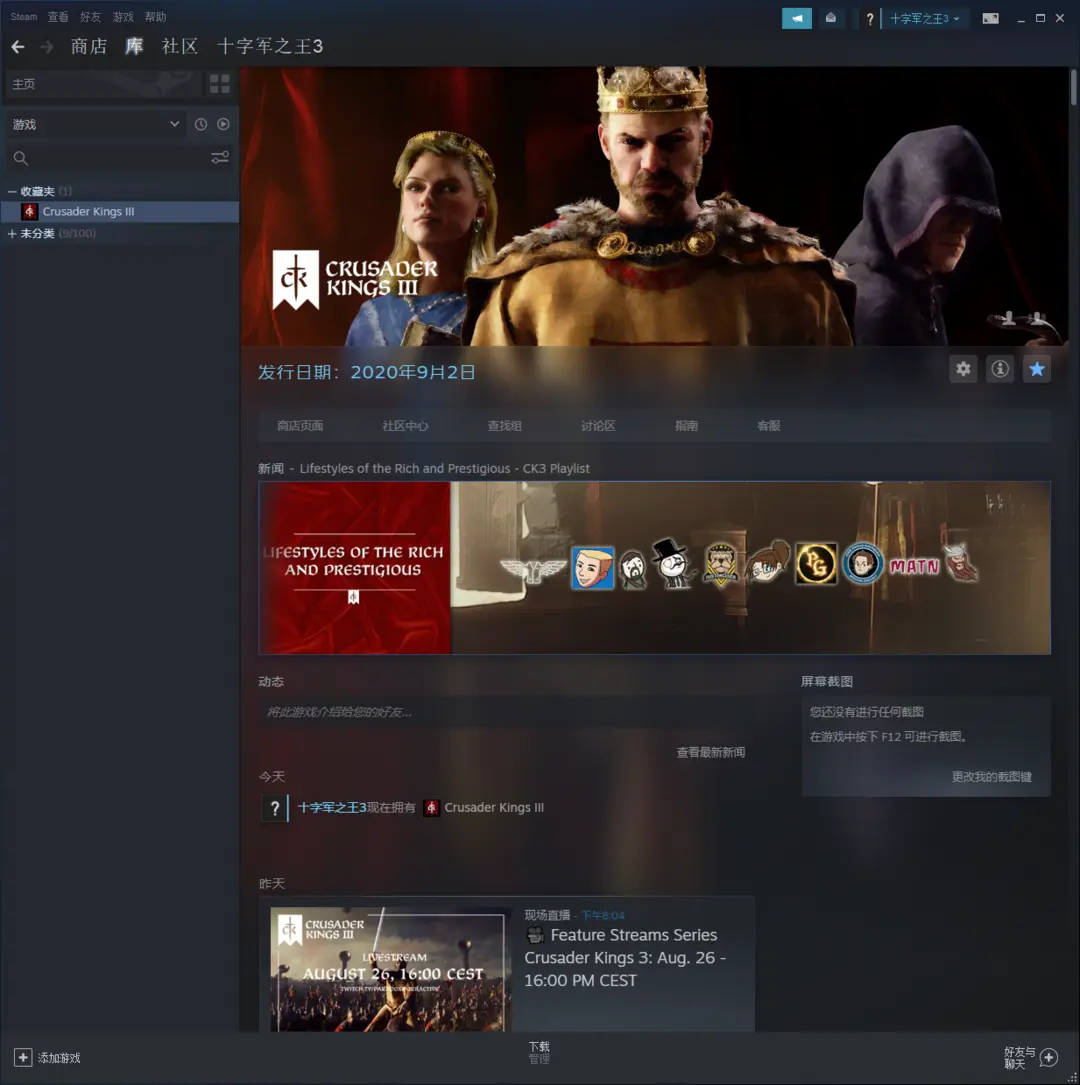Click the back navigation arrow
Viewport: 1080px width, 1085px height.
(x=18, y=46)
